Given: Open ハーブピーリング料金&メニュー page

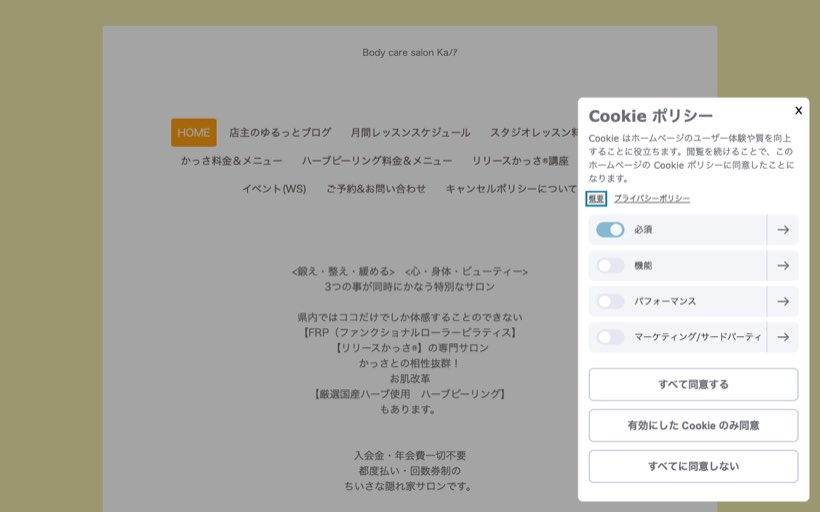Looking at the screenshot, I should coord(377,161).
